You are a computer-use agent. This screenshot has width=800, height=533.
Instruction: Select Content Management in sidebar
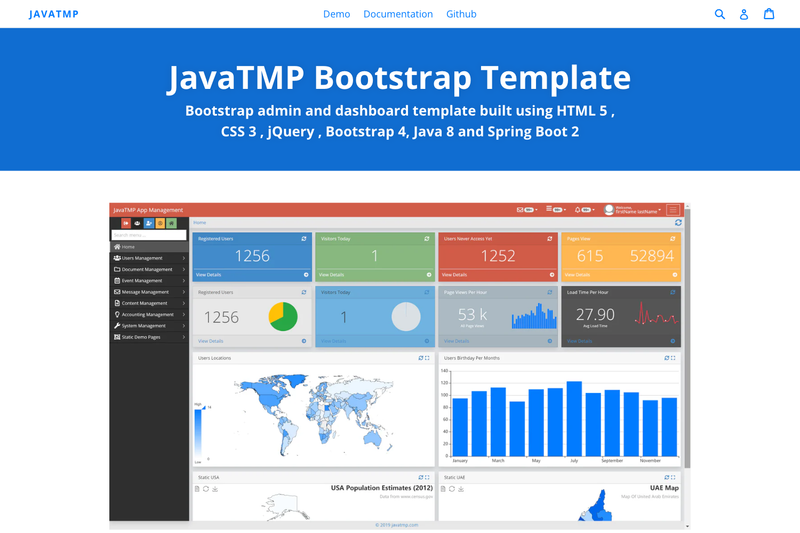(x=149, y=303)
